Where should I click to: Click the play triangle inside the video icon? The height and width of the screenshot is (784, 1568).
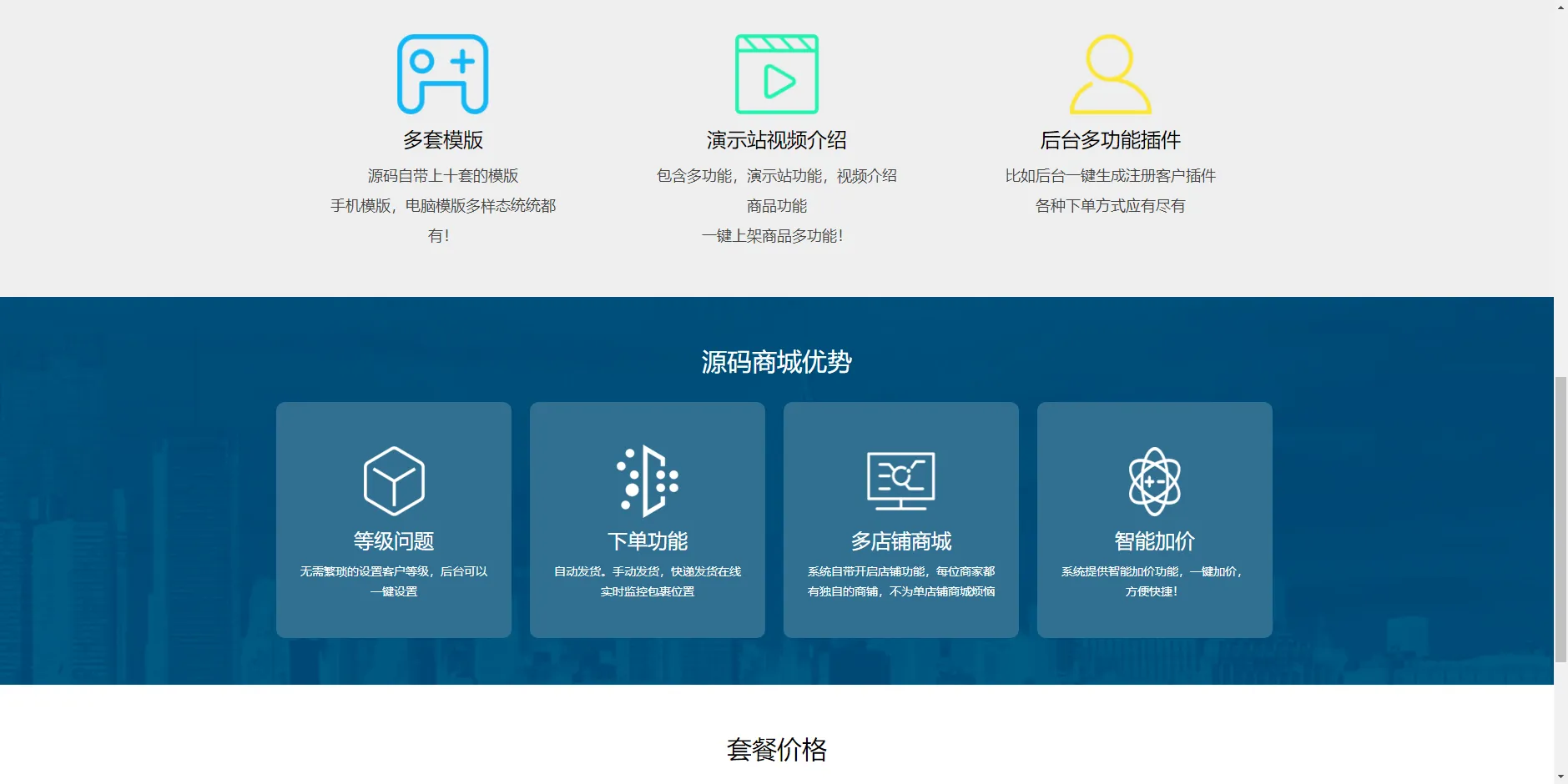point(779,82)
